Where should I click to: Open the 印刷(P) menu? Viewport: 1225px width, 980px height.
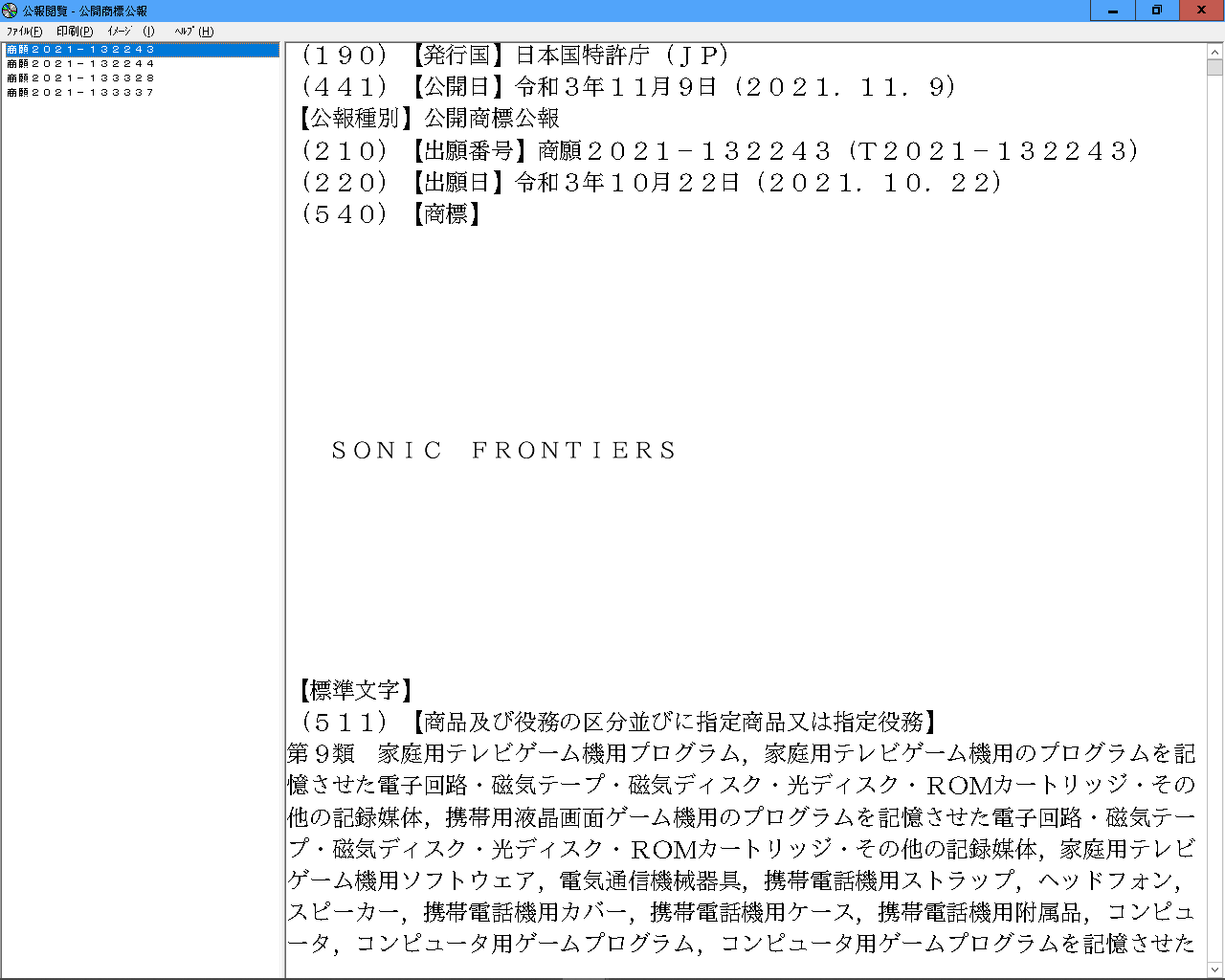pyautogui.click(x=75, y=32)
